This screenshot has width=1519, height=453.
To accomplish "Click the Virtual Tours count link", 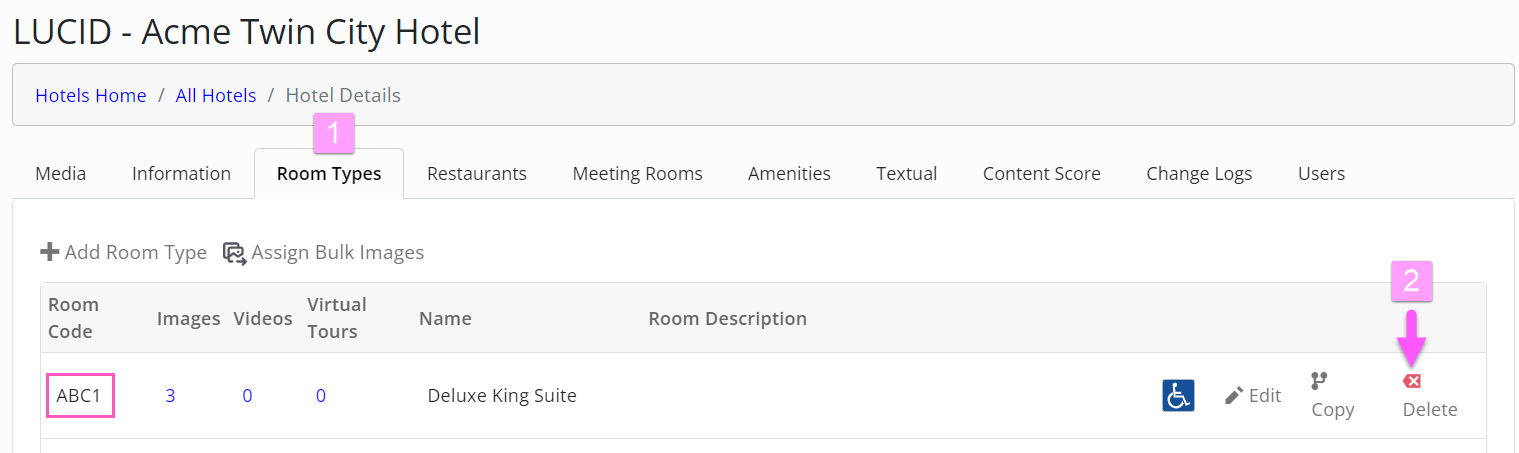I will [321, 396].
